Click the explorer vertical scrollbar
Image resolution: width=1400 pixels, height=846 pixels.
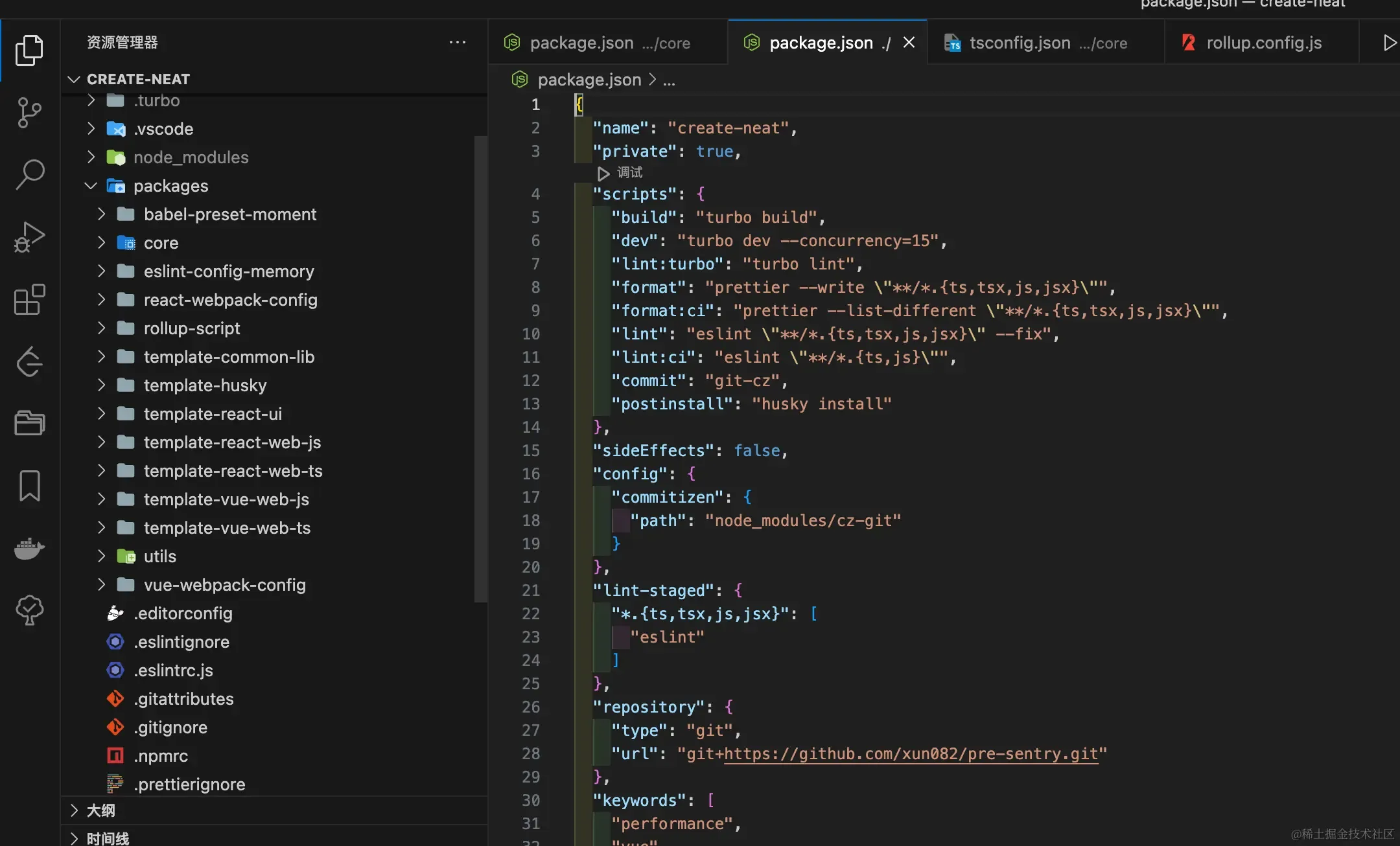[x=480, y=369]
